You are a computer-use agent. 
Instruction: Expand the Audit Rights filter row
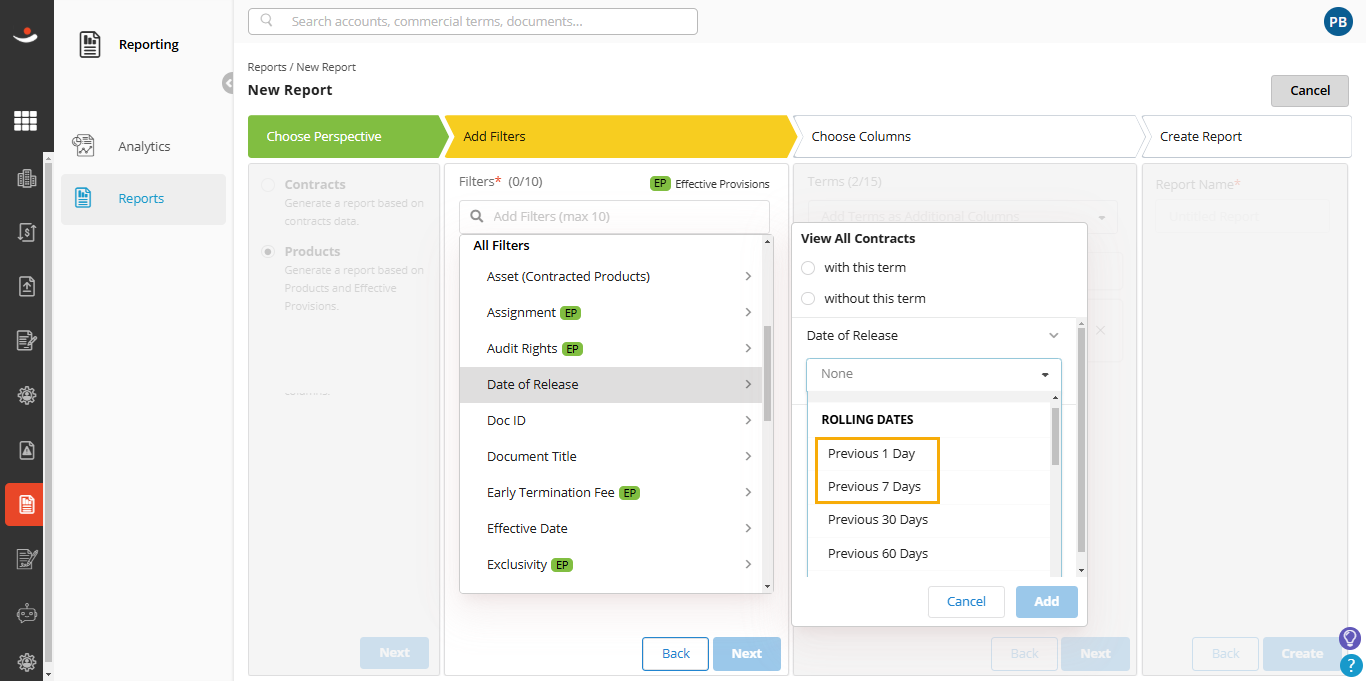pyautogui.click(x=611, y=349)
